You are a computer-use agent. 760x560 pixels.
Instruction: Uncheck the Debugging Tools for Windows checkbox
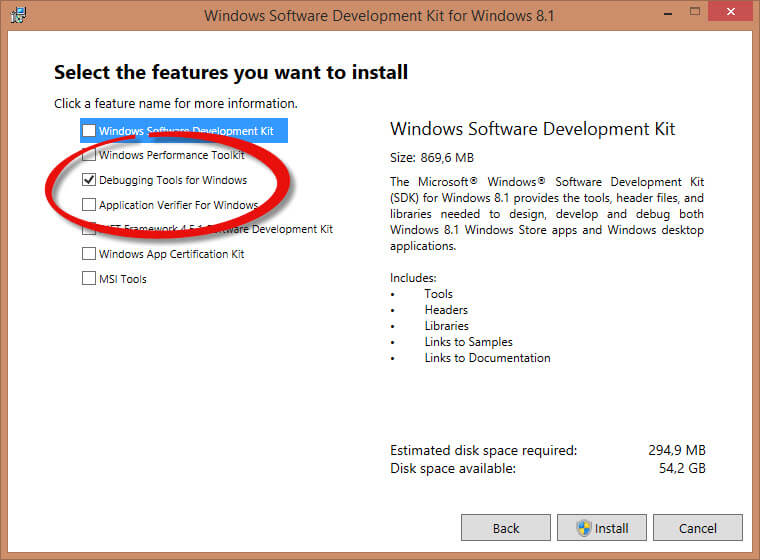click(89, 180)
